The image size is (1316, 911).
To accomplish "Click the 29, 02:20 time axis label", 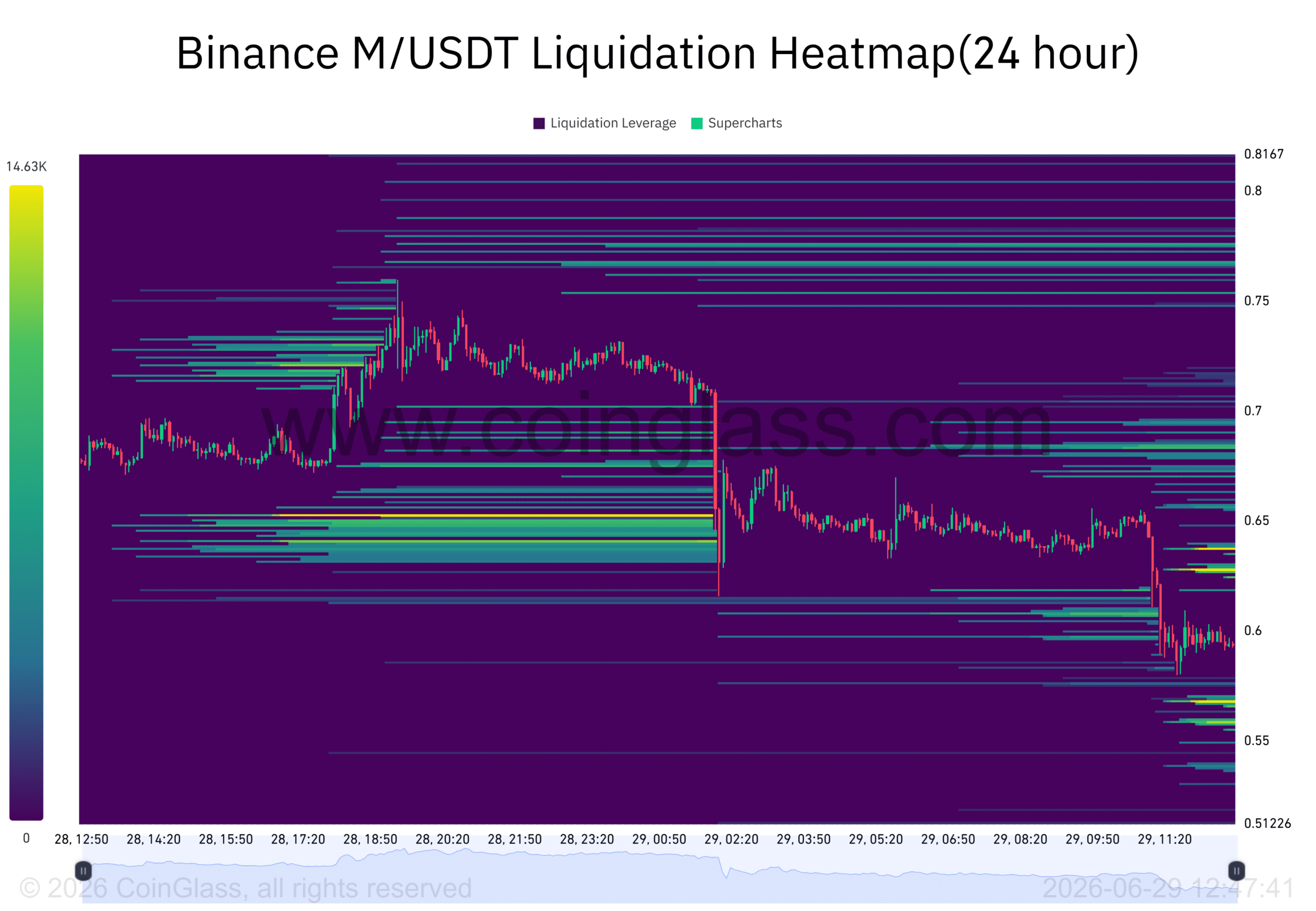I will (x=731, y=839).
